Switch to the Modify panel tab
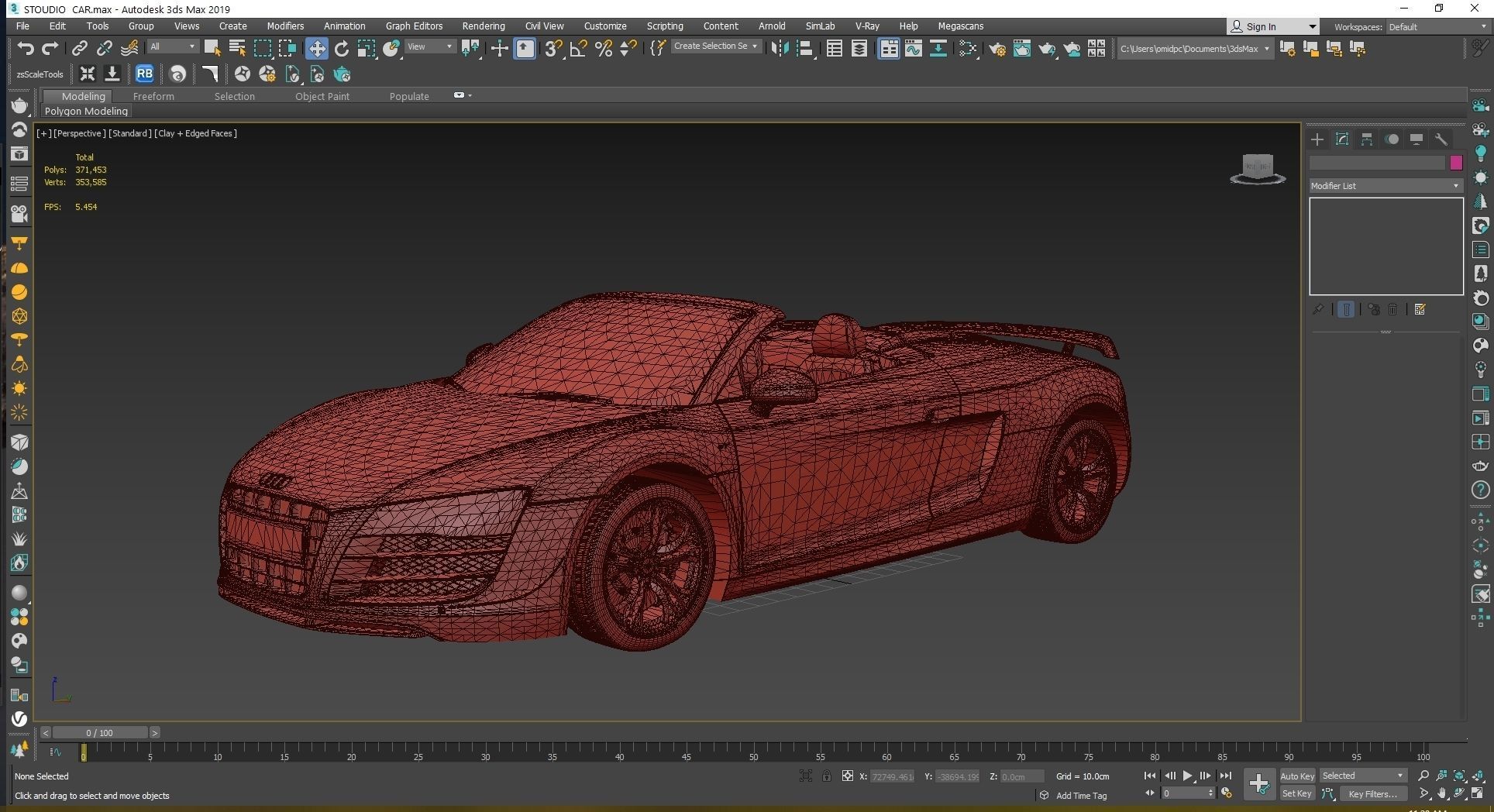This screenshot has height=812, width=1494. tap(1342, 139)
